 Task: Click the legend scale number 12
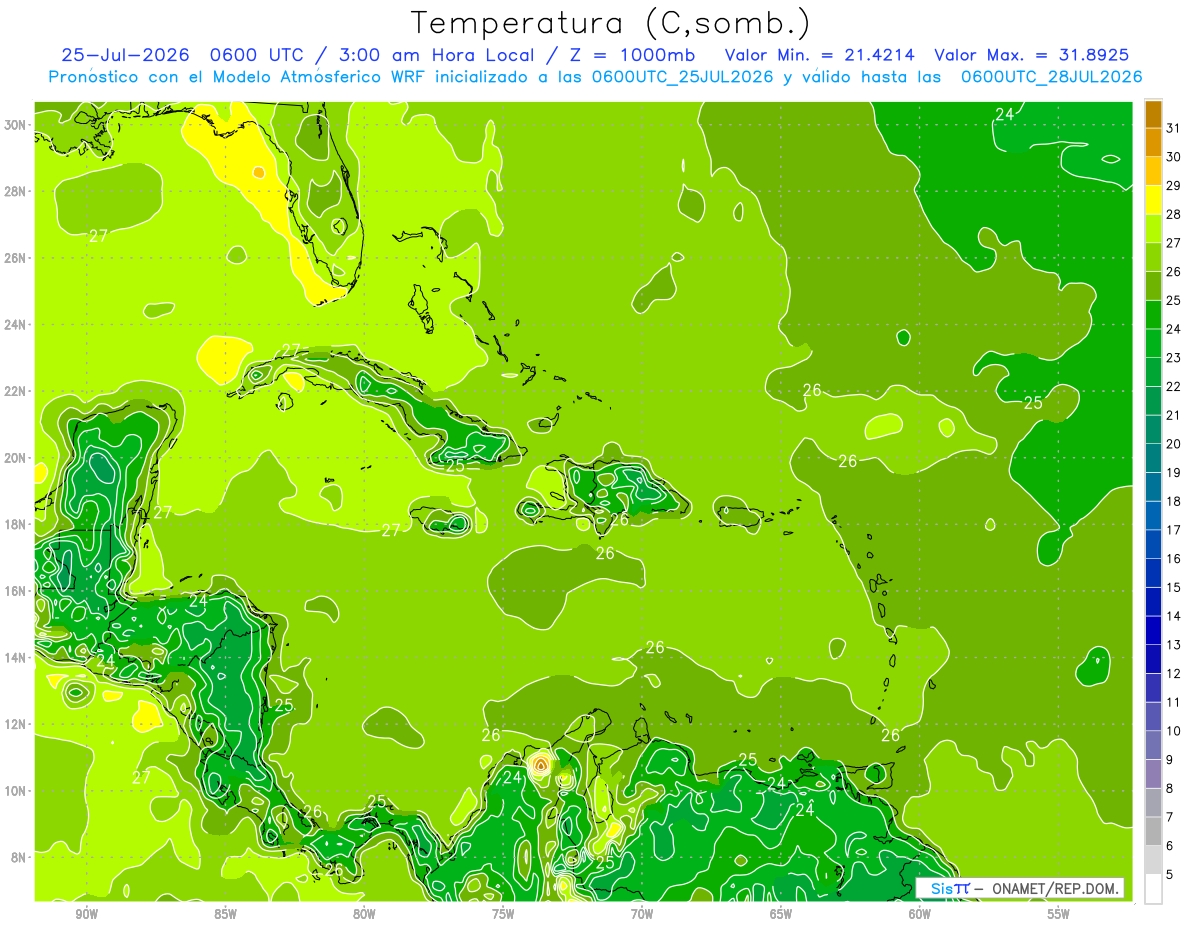[x=1173, y=673]
